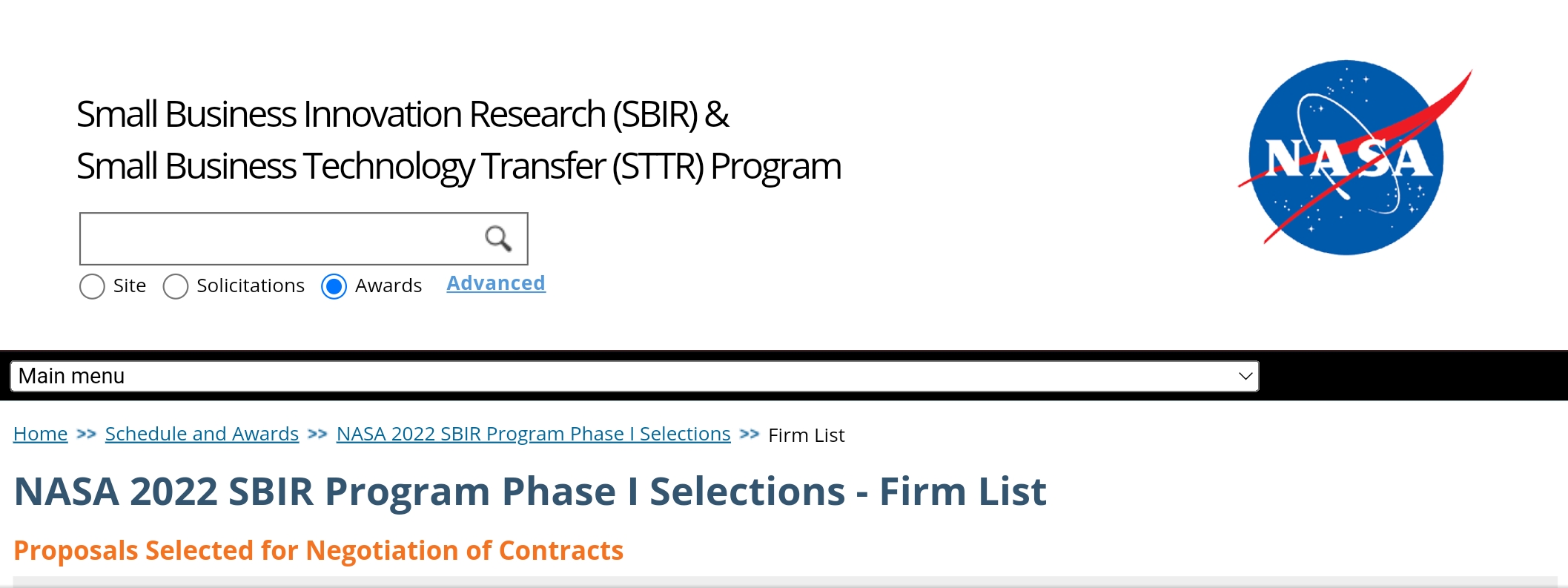The width and height of the screenshot is (1568, 588).
Task: Click the breadcrumb arrows after Home
Action: click(86, 435)
